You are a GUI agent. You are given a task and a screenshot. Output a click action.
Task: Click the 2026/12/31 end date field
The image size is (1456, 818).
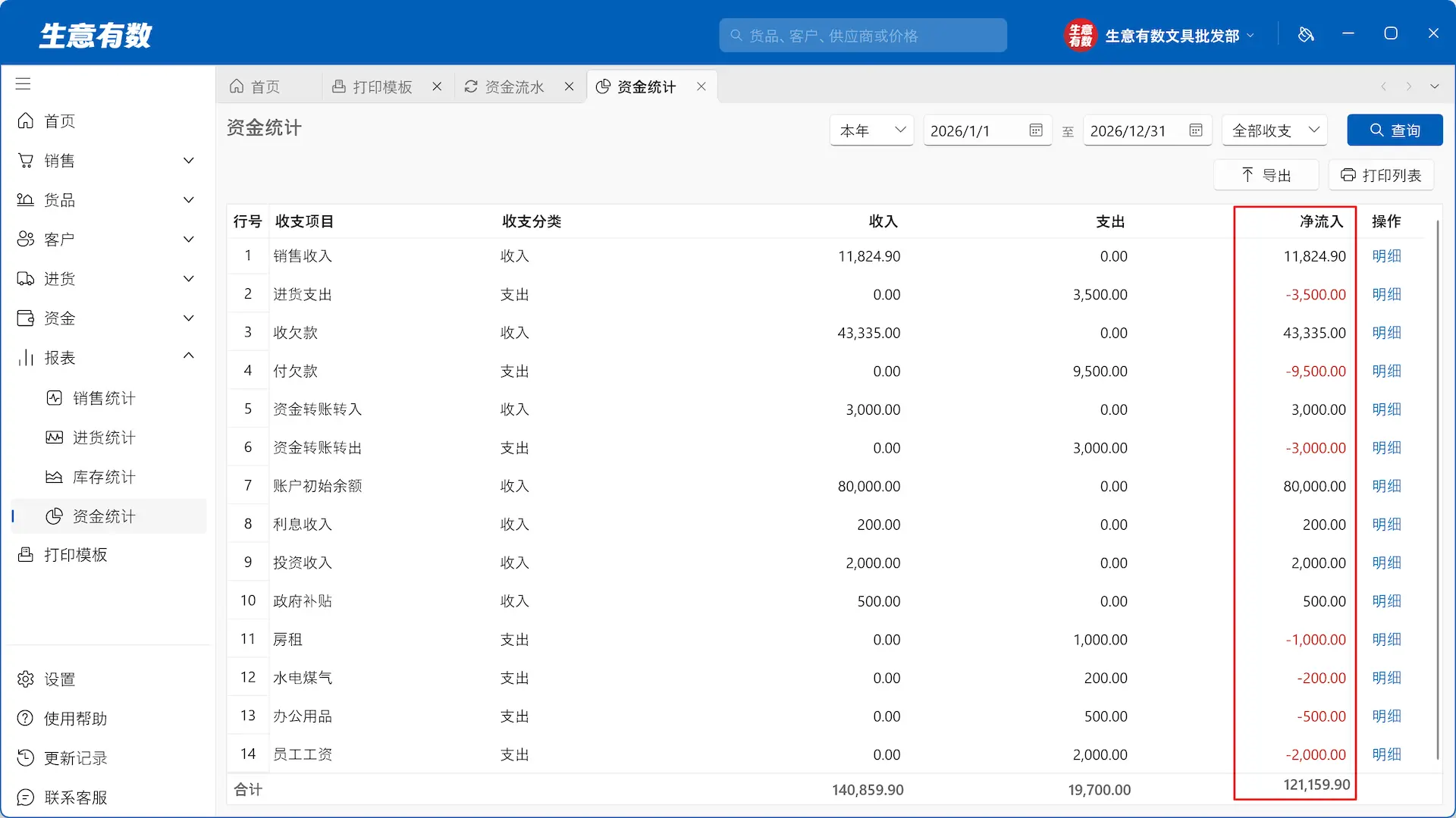coord(1147,130)
